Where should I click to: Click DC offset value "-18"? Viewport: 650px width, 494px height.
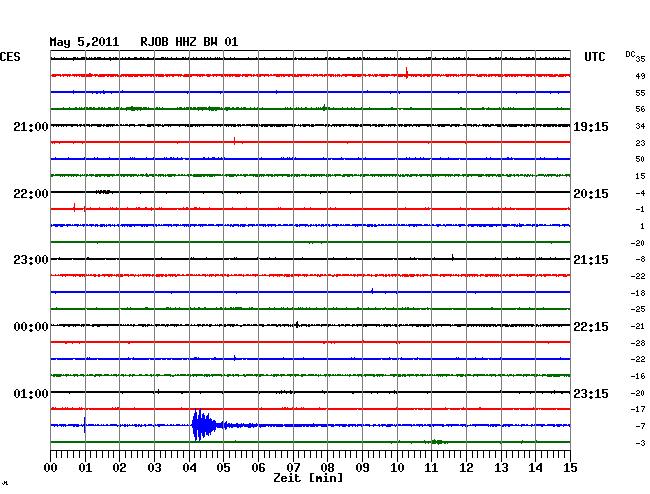(638, 293)
